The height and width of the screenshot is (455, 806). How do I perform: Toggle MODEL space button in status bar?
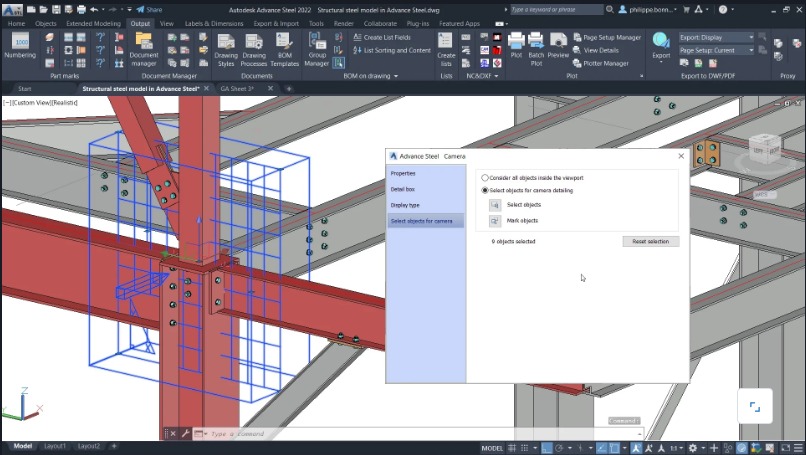(492, 448)
